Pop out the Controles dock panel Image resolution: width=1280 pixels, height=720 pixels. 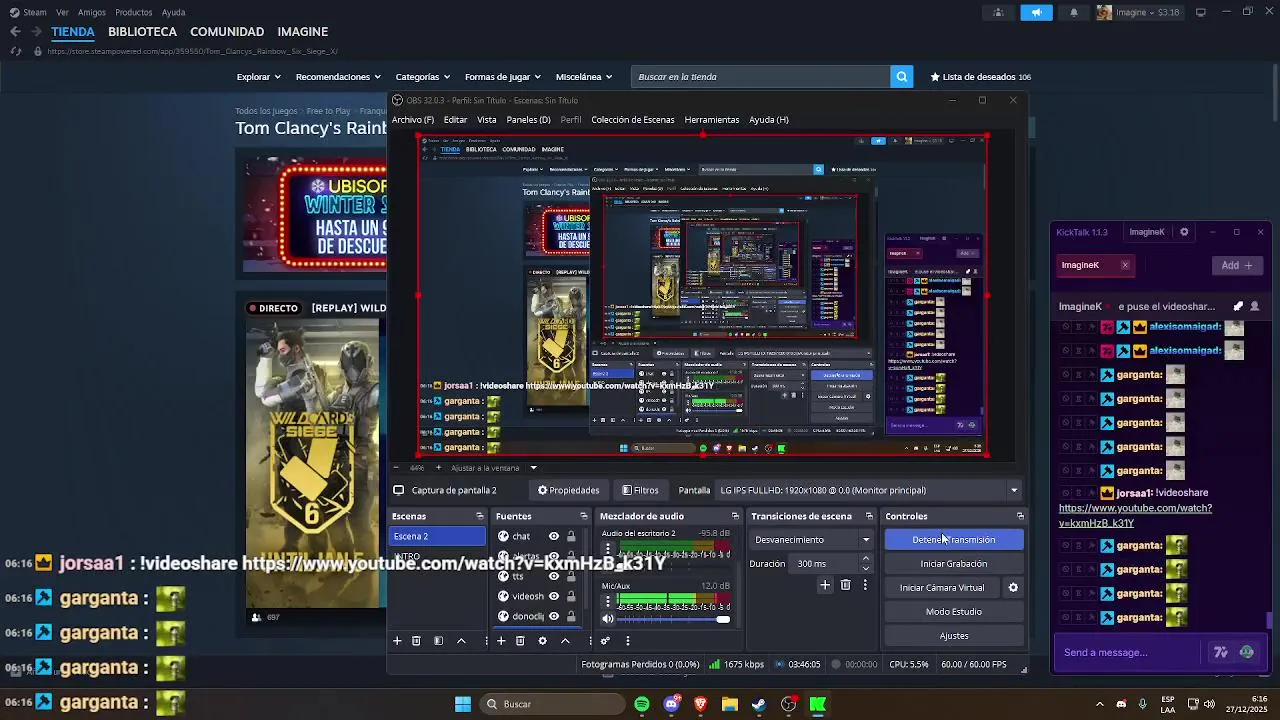click(1020, 516)
